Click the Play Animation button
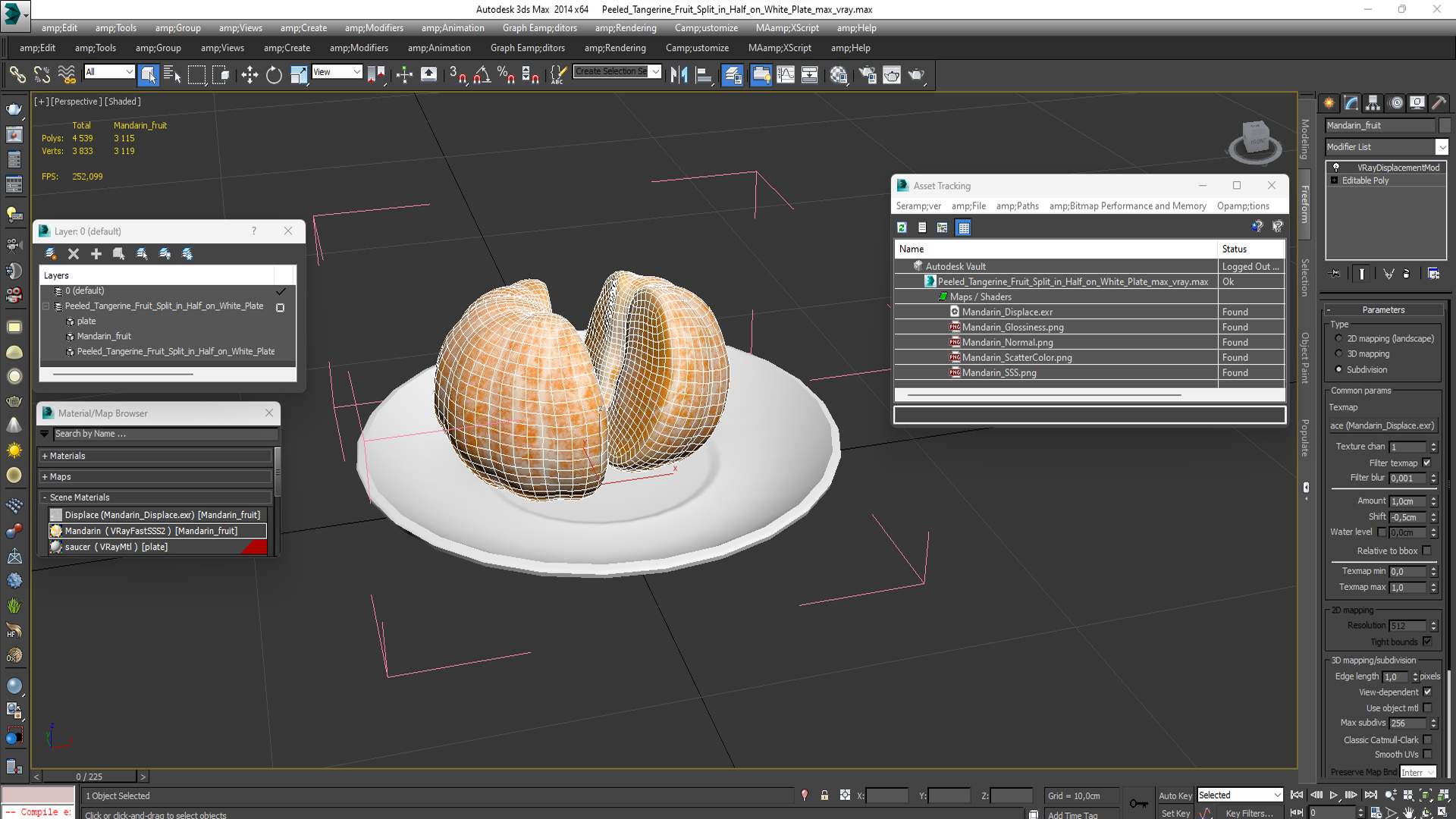Viewport: 1456px width, 819px height. point(1333,795)
